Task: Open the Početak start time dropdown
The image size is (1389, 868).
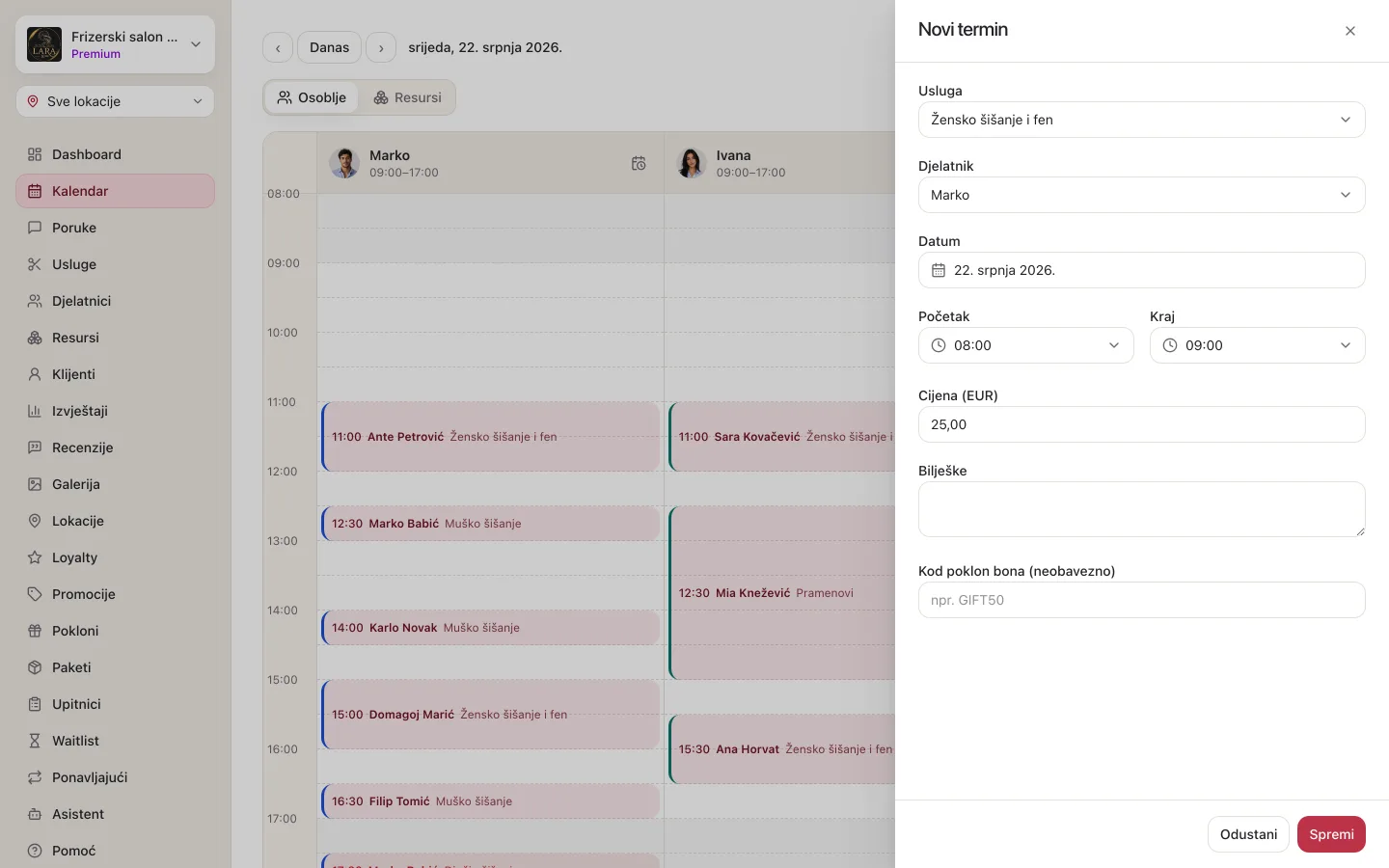Action: tap(1026, 345)
